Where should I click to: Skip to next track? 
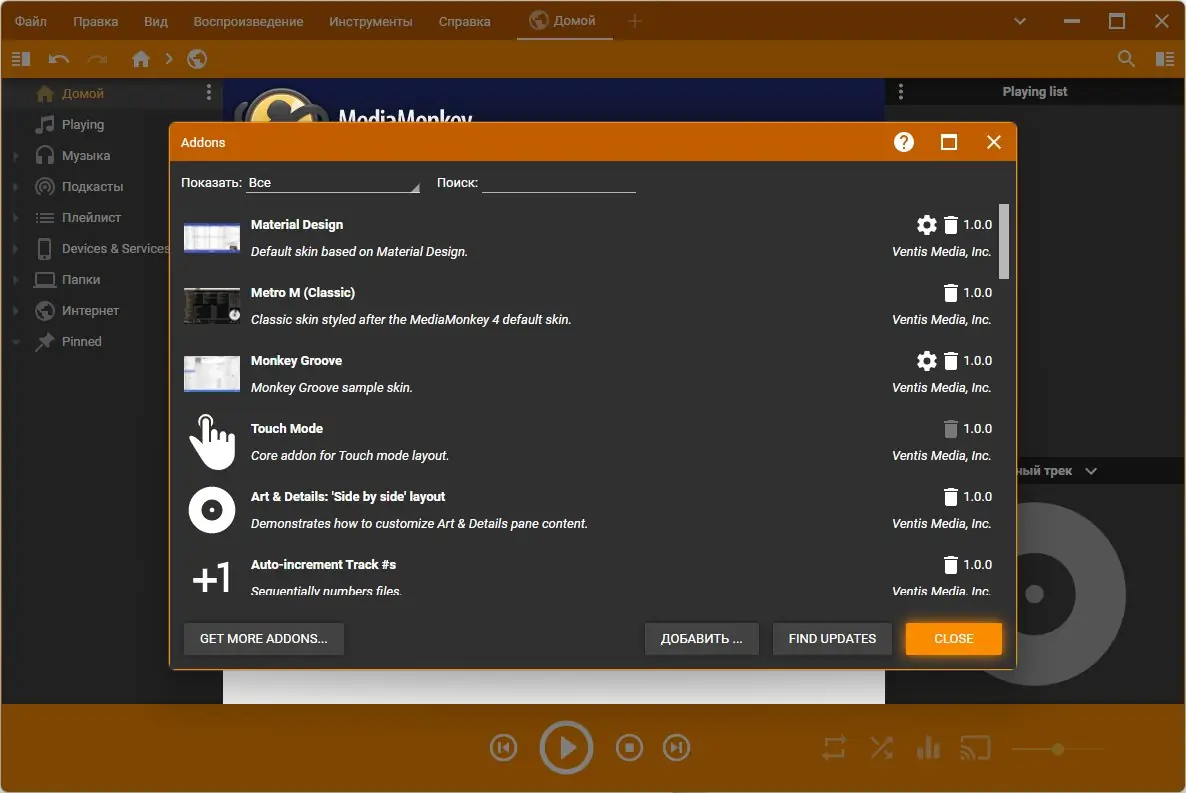pos(676,748)
